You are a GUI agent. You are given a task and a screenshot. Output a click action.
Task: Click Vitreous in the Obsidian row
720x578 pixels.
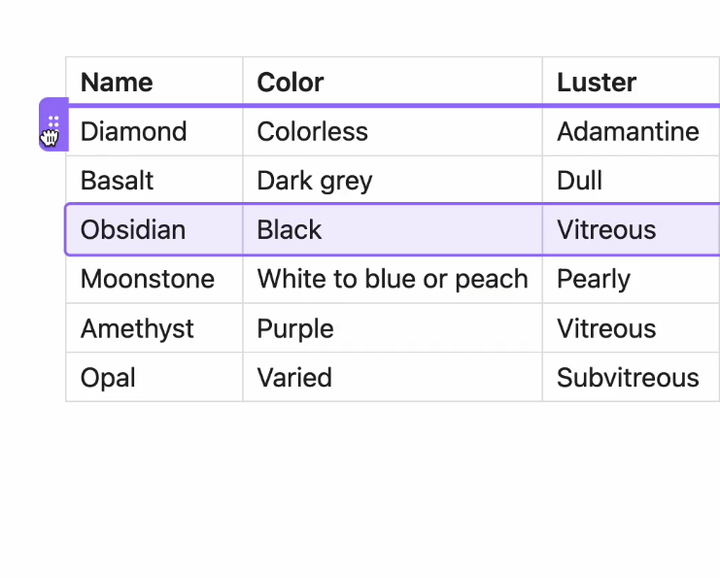pos(606,229)
